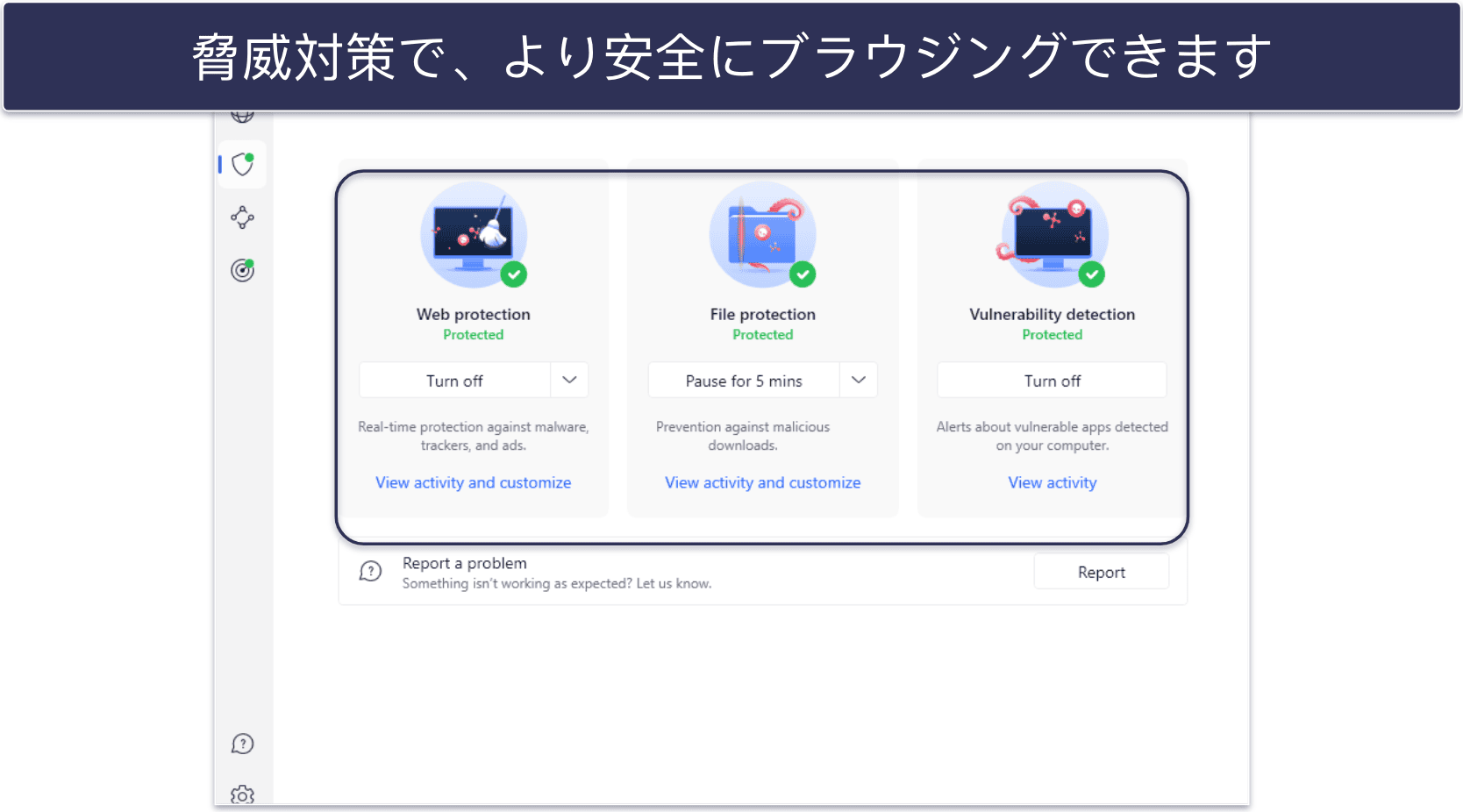Open the Dark Web Monitor target icon
Screen dimensions: 1463x812
coord(242,270)
